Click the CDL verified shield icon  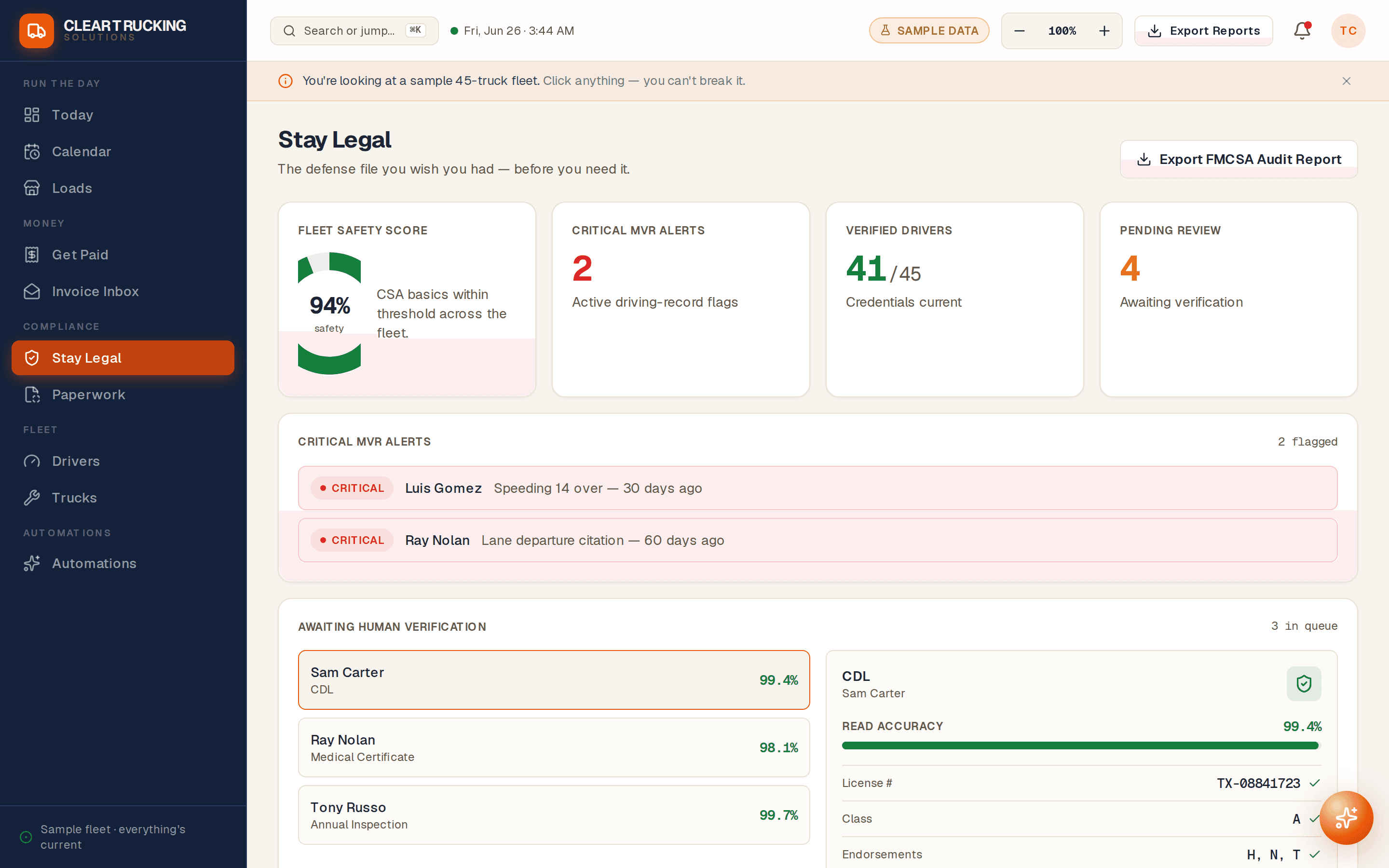click(1304, 683)
